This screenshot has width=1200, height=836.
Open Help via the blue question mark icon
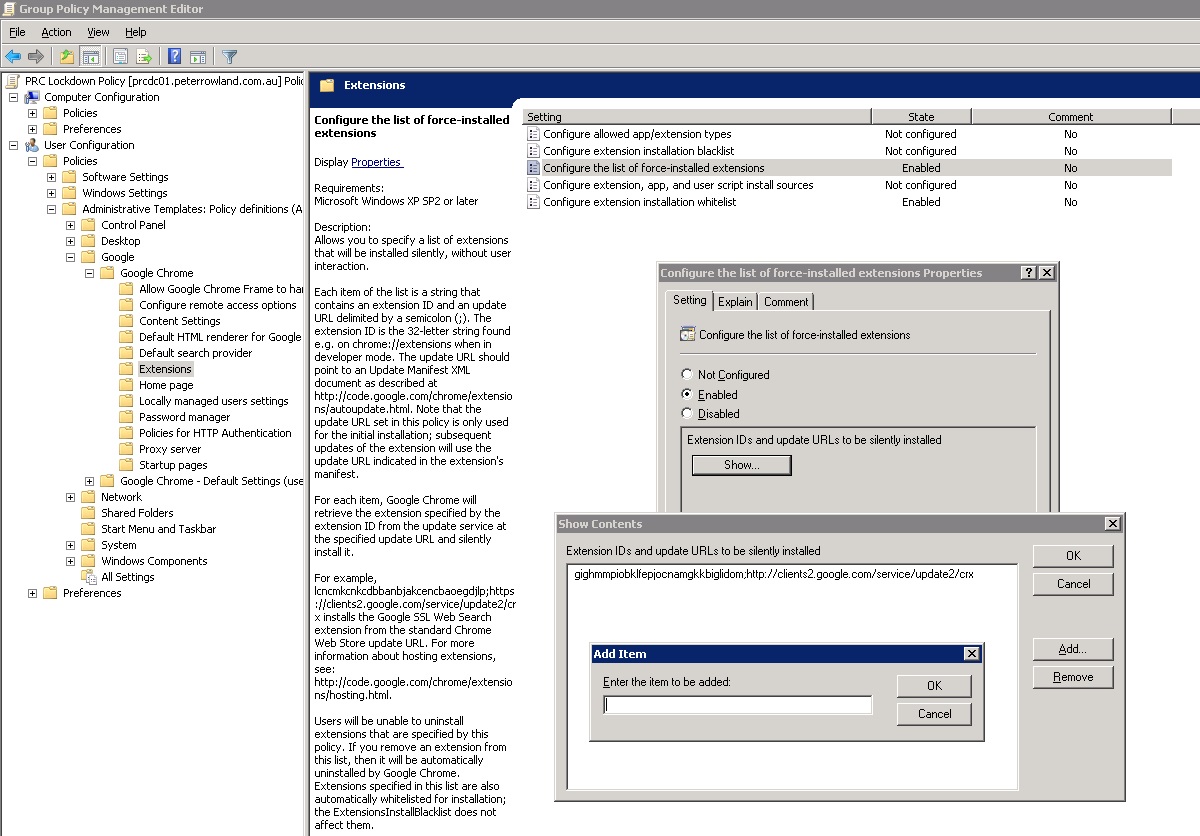click(x=175, y=56)
